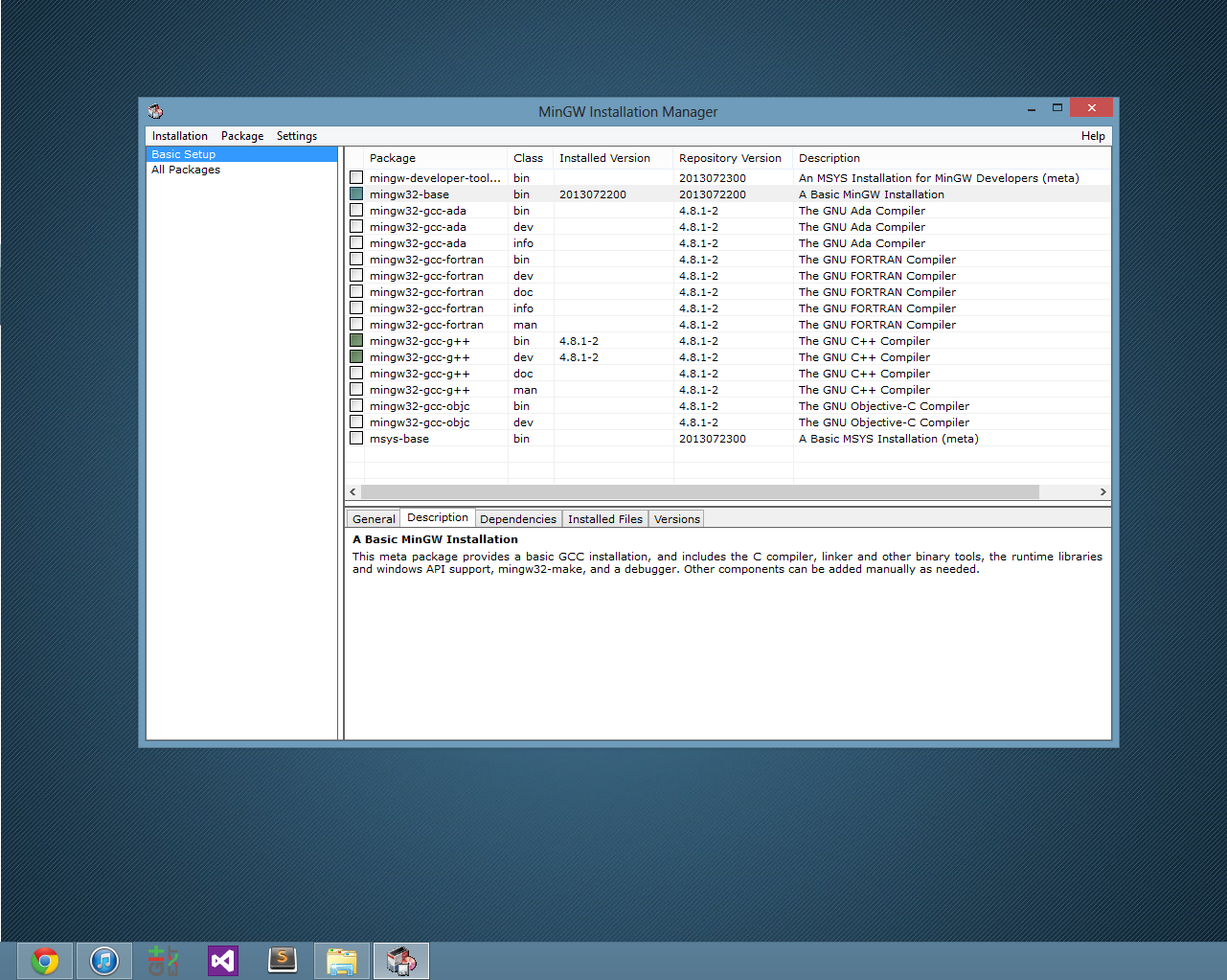
Task: Switch to the Dependencies tab
Action: pyautogui.click(x=518, y=519)
